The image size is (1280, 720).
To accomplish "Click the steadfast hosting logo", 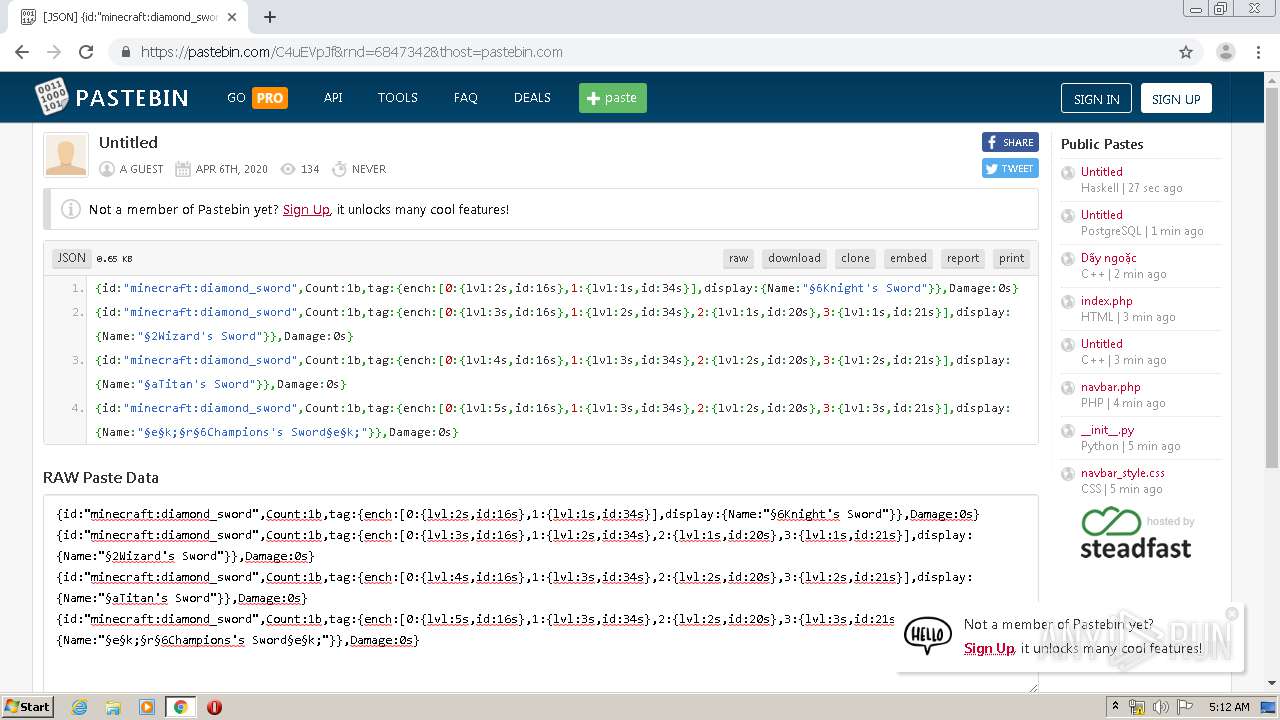I will [1137, 533].
